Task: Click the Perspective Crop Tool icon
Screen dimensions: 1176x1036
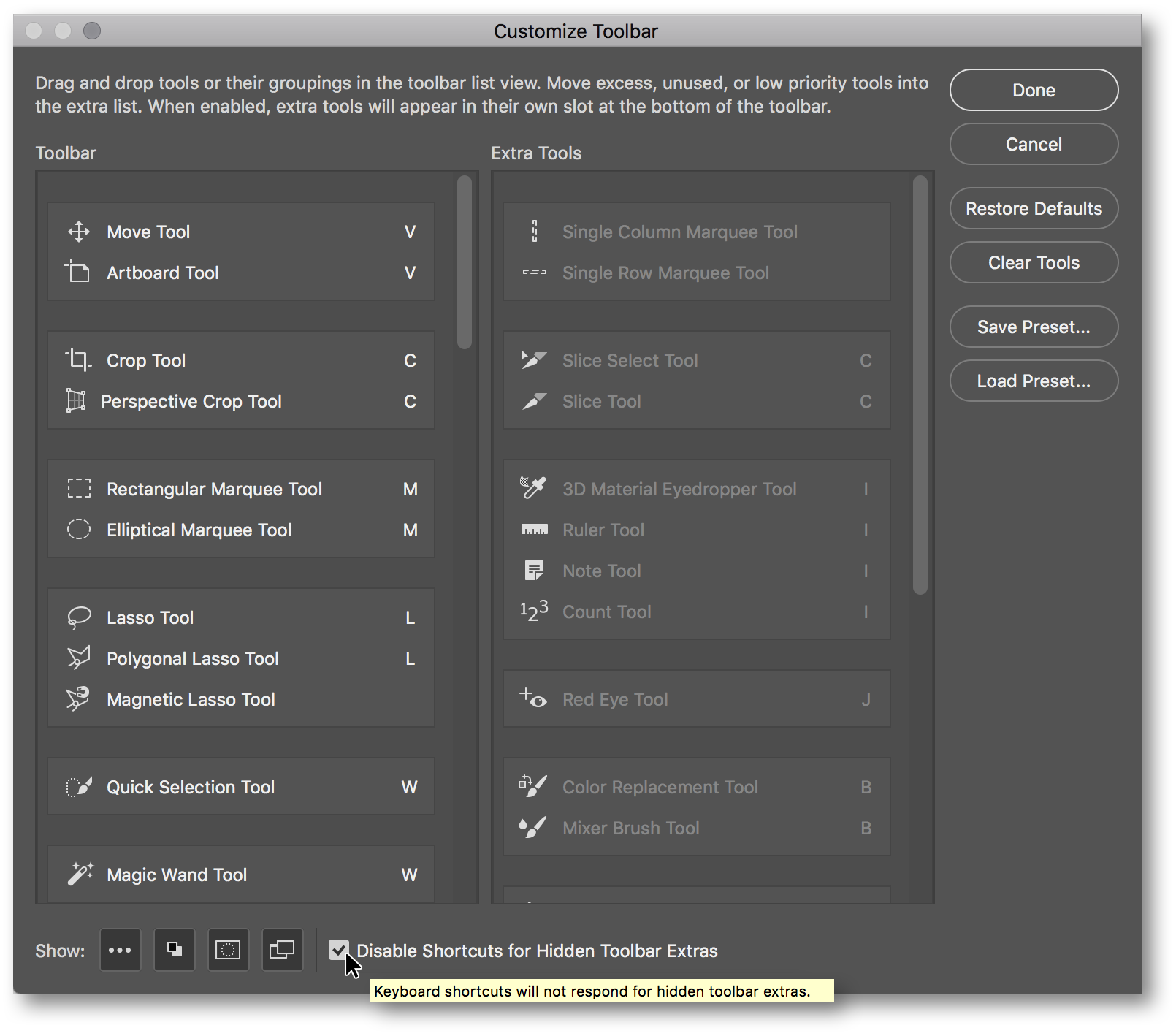Action: pyautogui.click(x=79, y=400)
